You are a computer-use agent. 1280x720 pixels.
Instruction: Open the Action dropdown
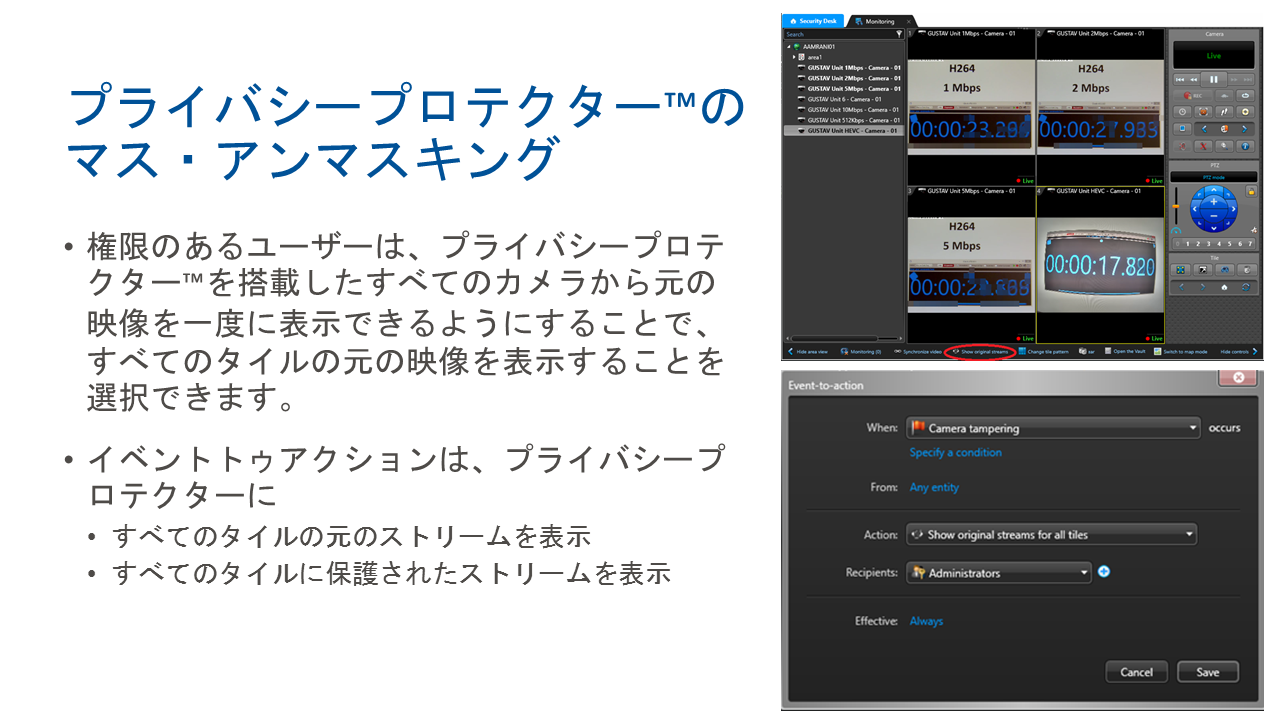pos(1051,535)
